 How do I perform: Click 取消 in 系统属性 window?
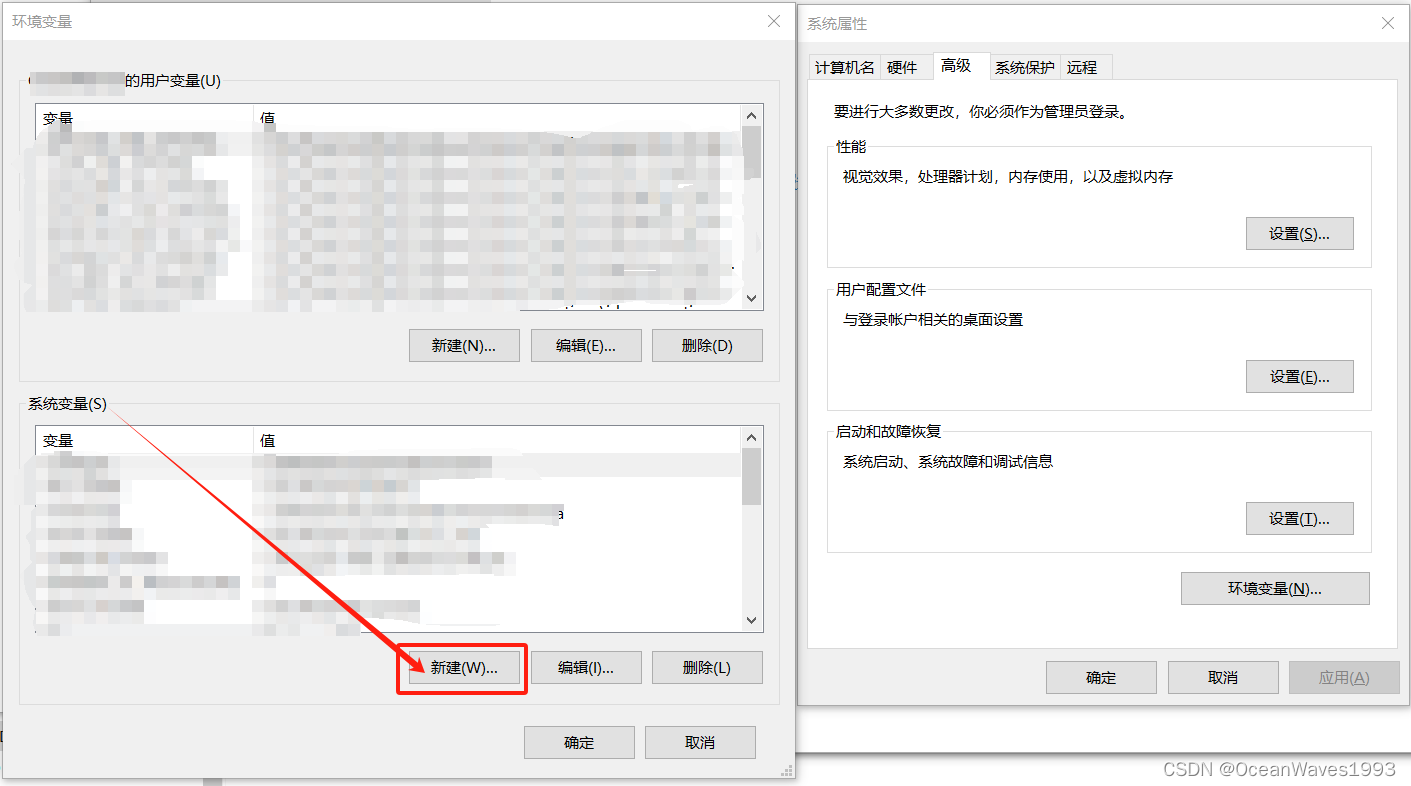pyautogui.click(x=1223, y=678)
